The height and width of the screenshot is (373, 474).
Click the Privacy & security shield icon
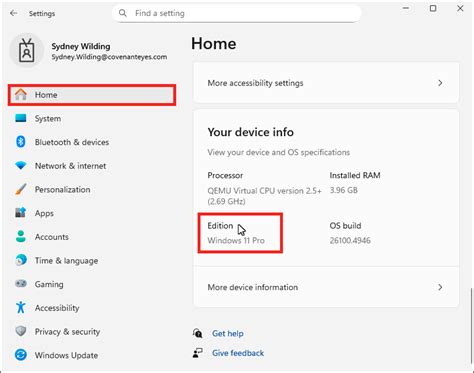21,331
